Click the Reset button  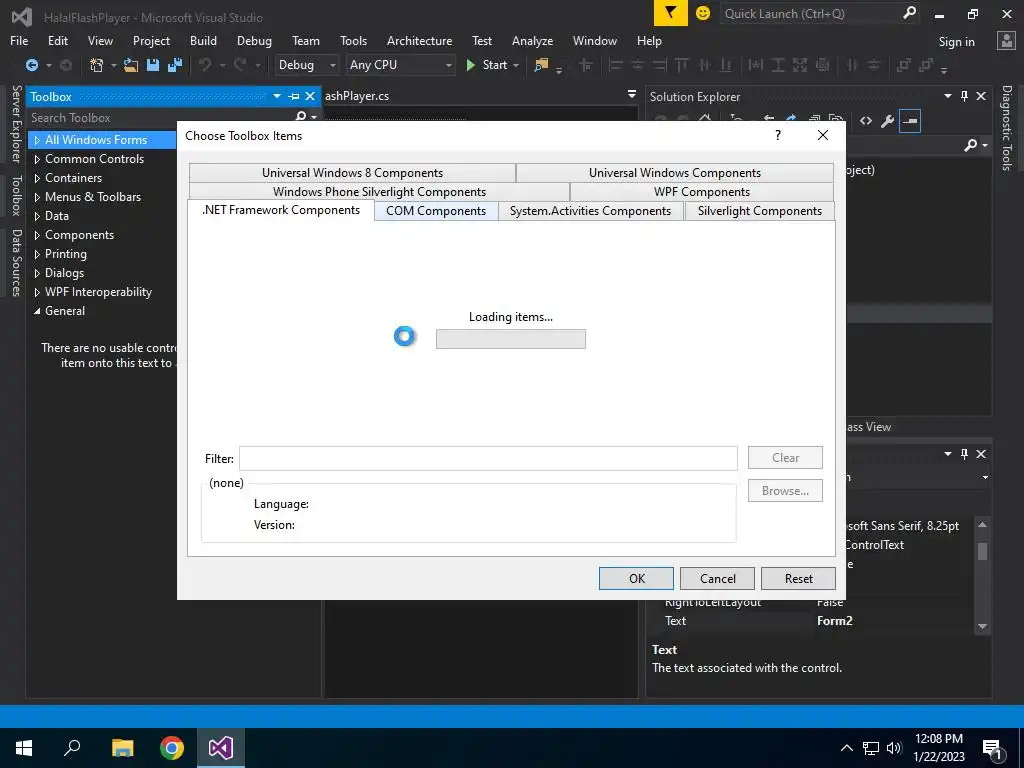pyautogui.click(x=799, y=579)
